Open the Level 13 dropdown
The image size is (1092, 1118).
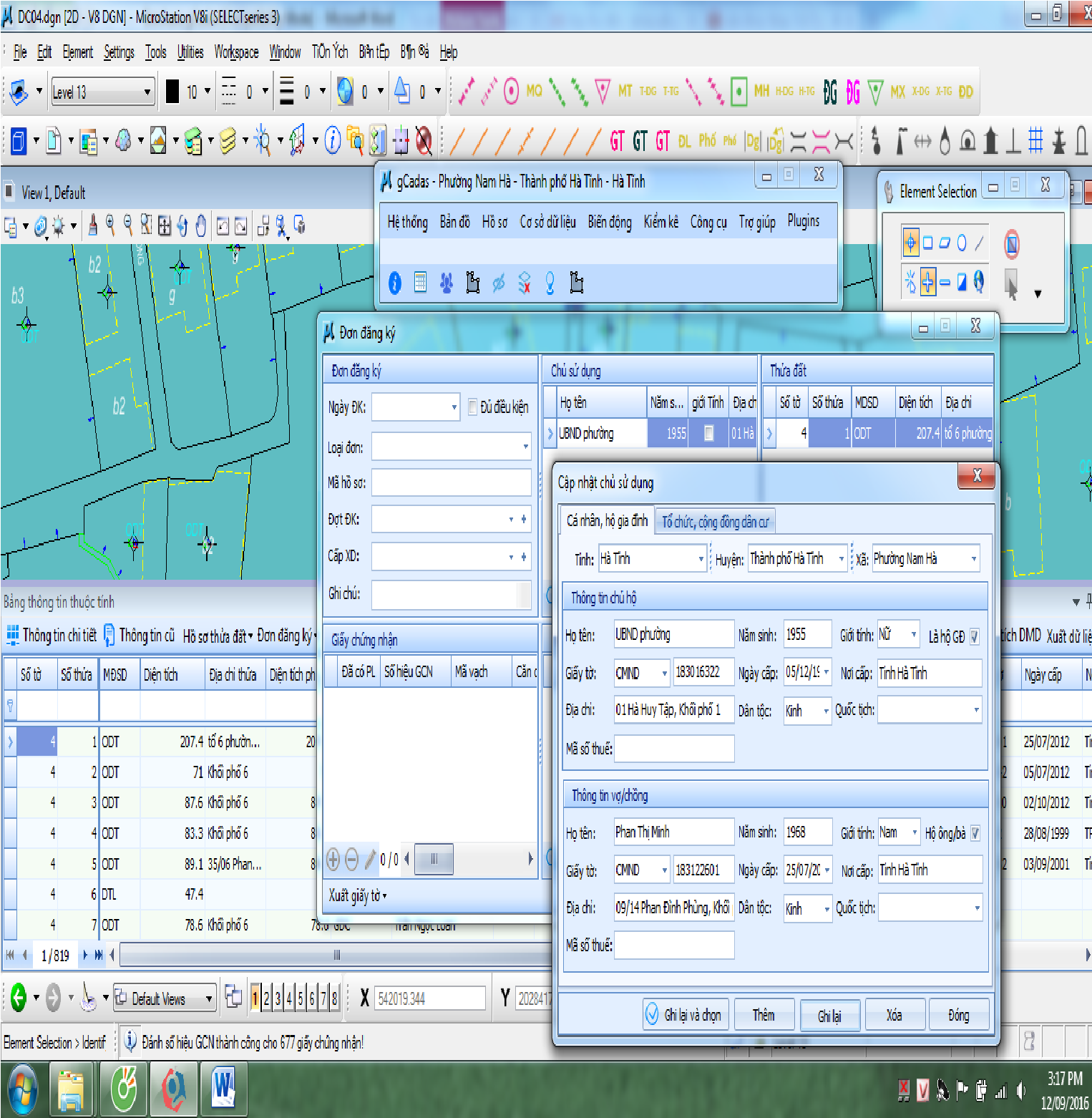[x=147, y=92]
